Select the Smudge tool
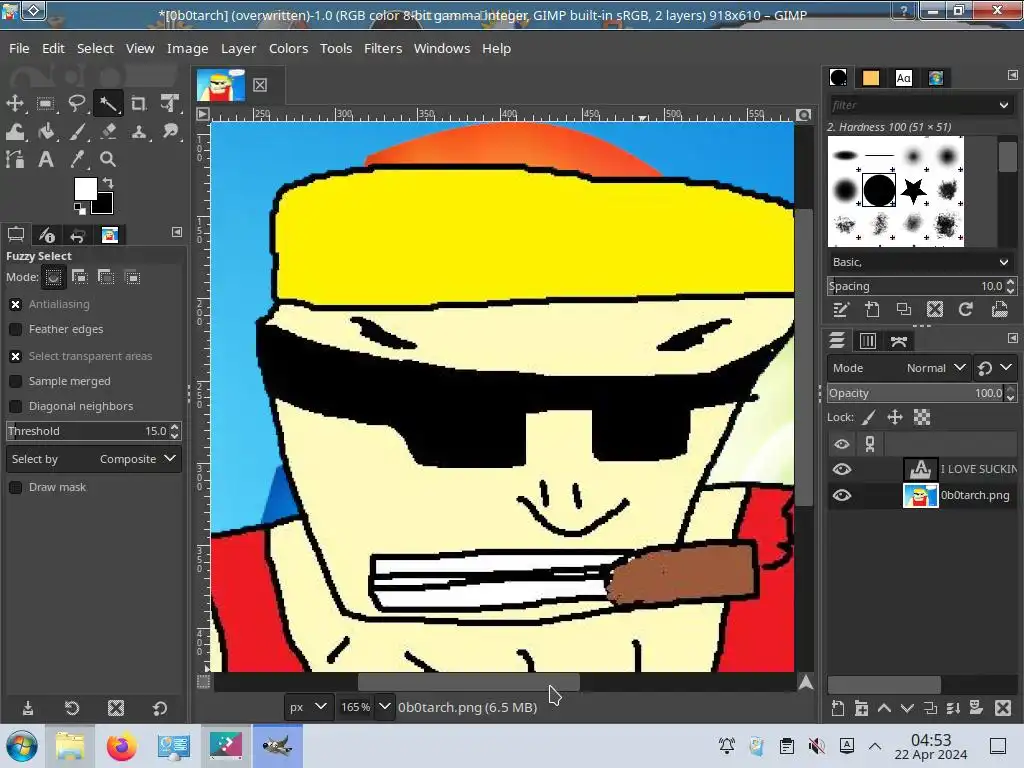 170,132
